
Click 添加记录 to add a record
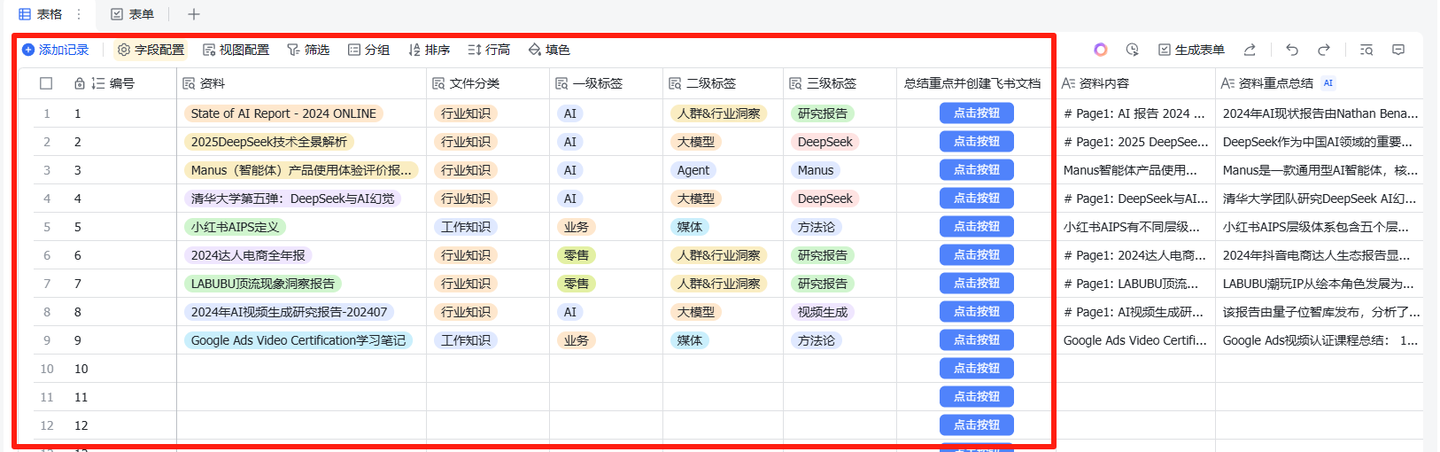(56, 50)
